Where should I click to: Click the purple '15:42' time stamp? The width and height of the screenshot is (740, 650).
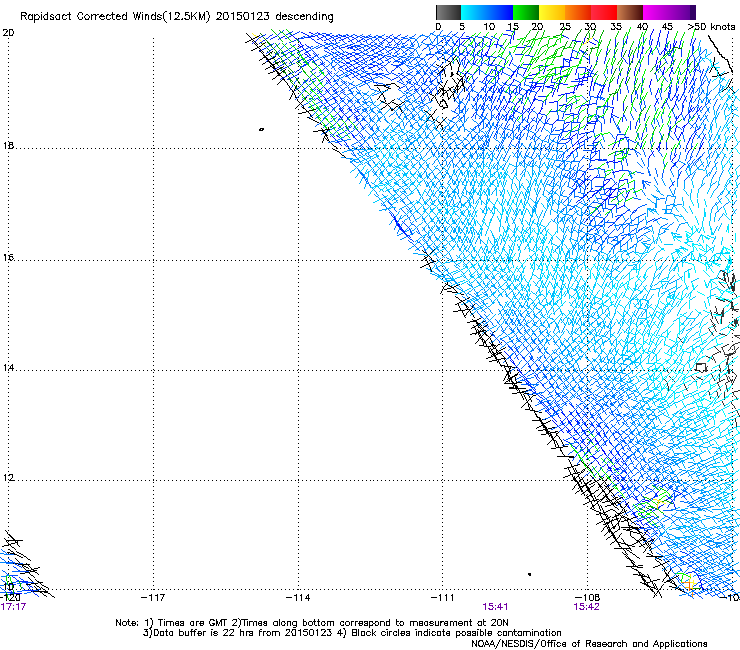coord(587,607)
